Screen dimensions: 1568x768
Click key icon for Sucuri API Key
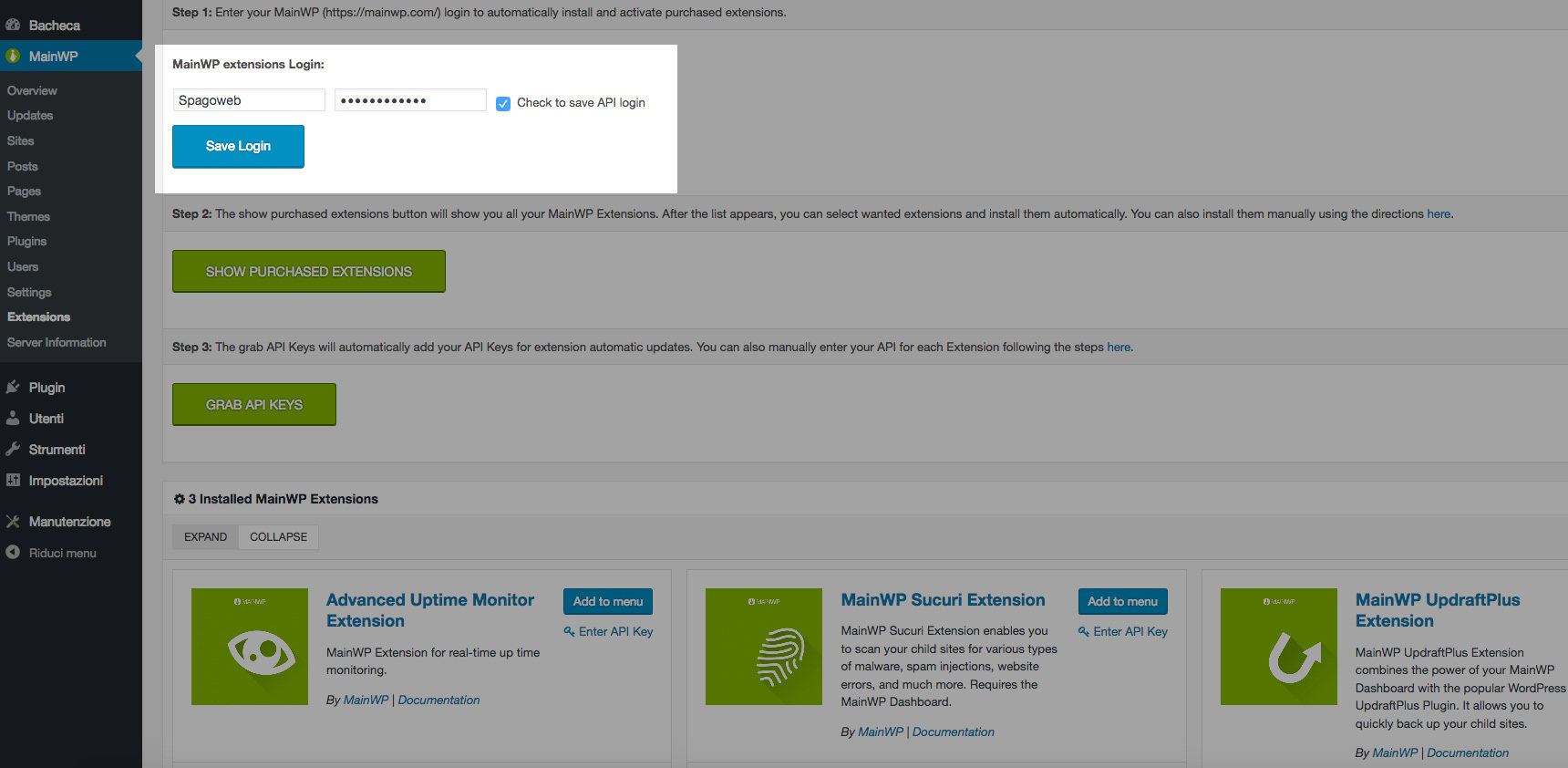pos(1084,631)
